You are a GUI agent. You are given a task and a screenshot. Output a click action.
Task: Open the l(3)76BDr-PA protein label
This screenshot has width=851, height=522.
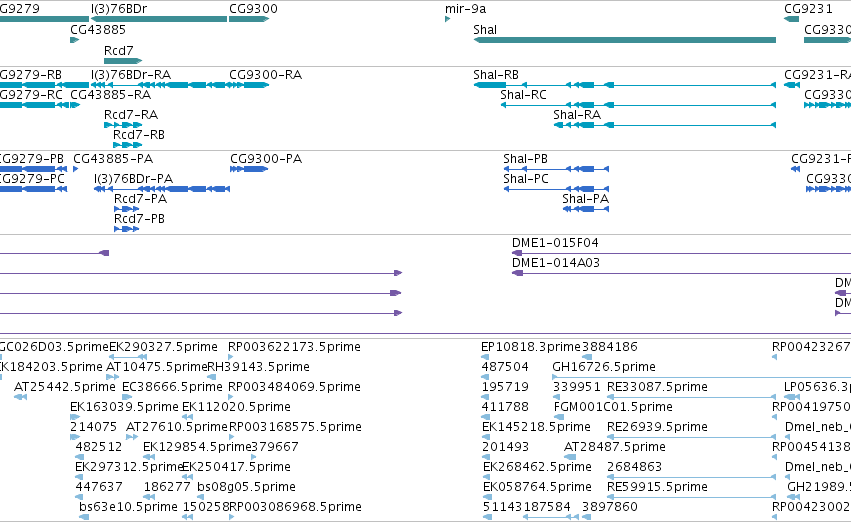(x=134, y=179)
